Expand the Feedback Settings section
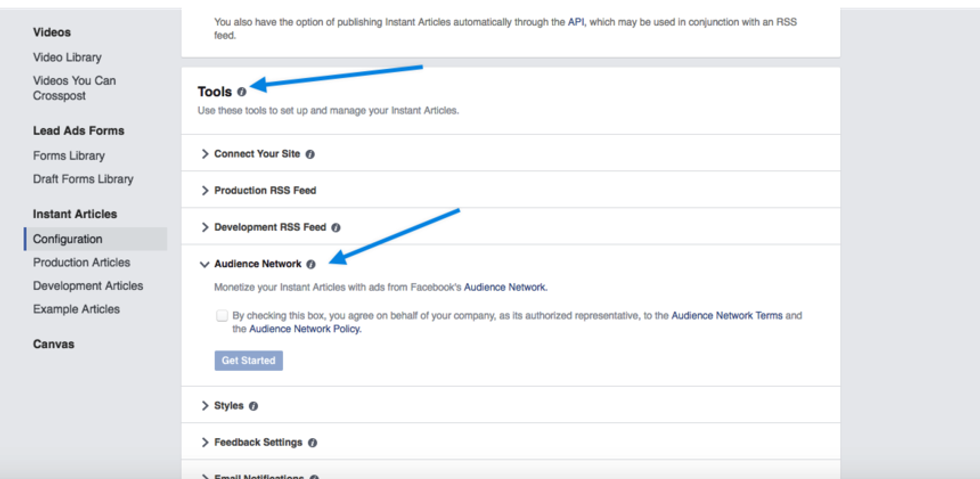 pyautogui.click(x=258, y=442)
